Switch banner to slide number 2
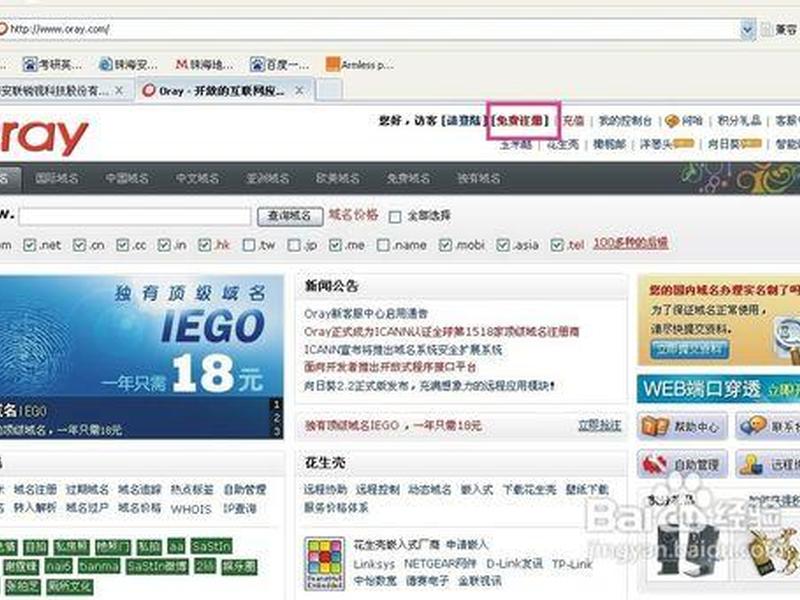800x600 pixels. [x=276, y=418]
